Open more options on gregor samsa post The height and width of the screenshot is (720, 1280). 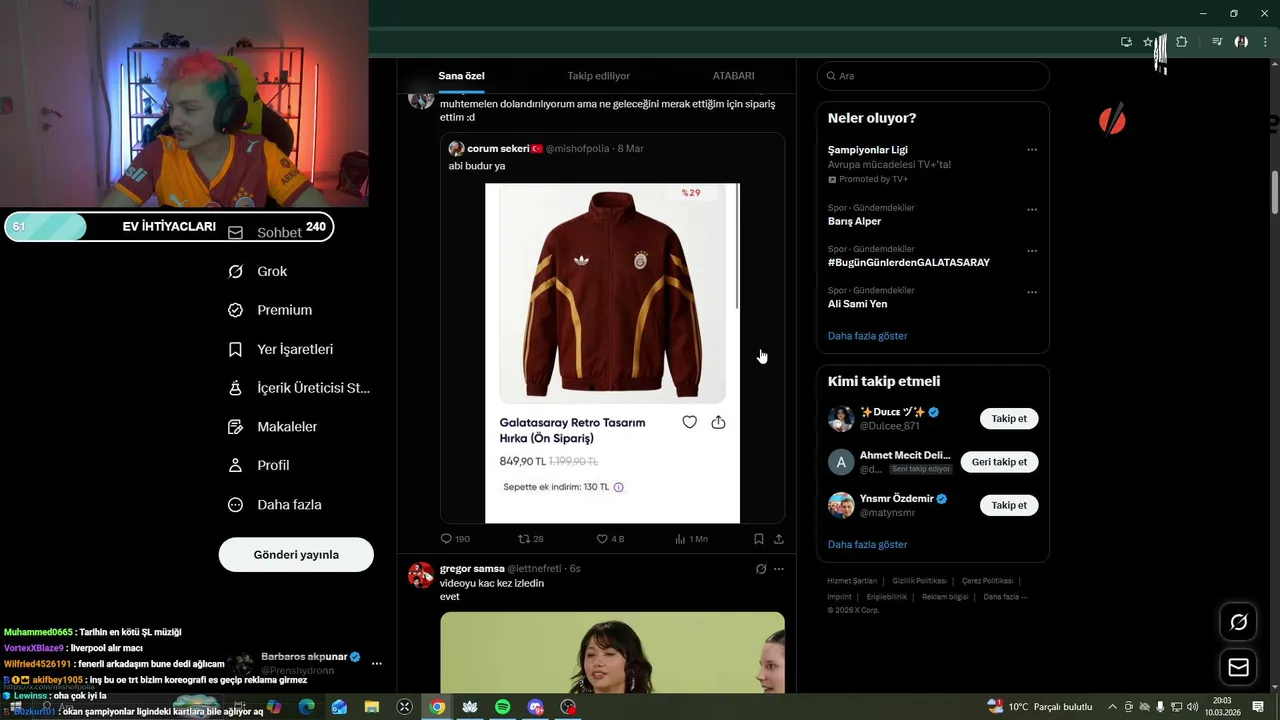[x=779, y=569]
